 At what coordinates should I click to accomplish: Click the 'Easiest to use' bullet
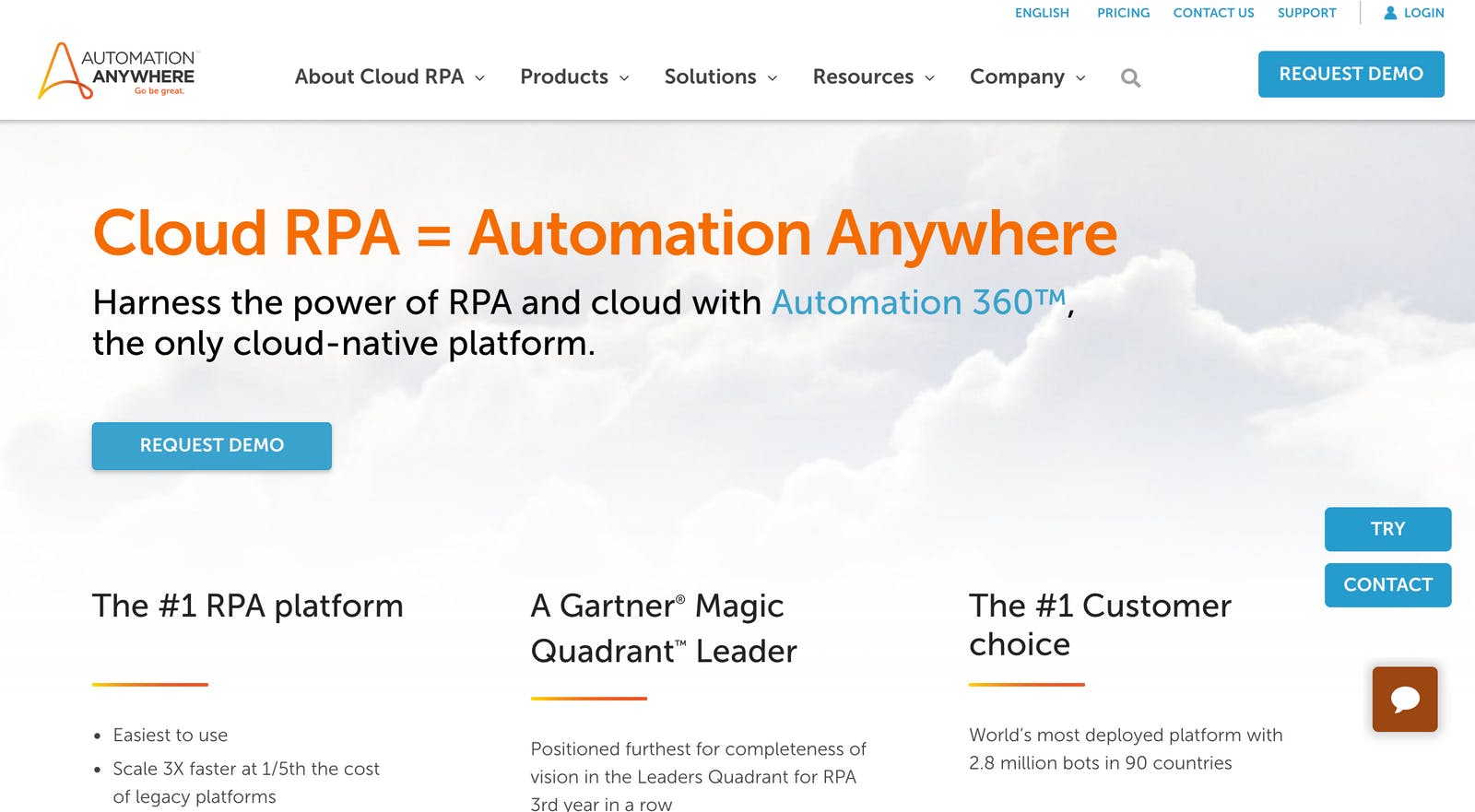[x=171, y=736]
